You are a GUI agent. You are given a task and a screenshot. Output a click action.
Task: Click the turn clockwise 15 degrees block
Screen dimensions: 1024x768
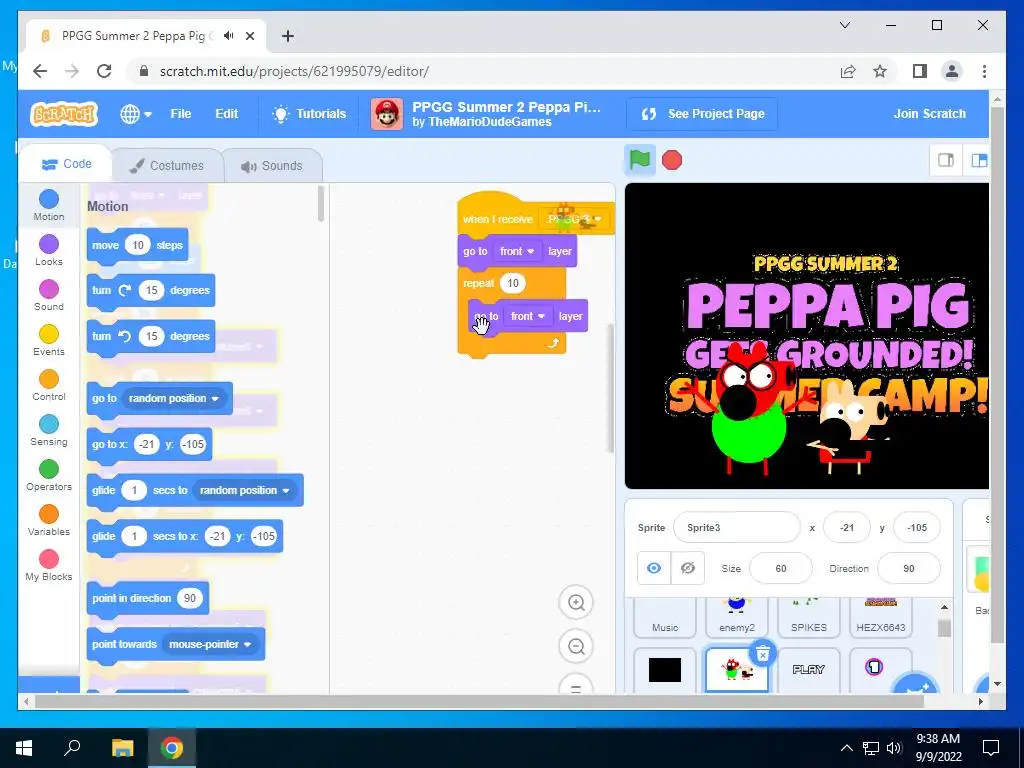click(x=150, y=291)
